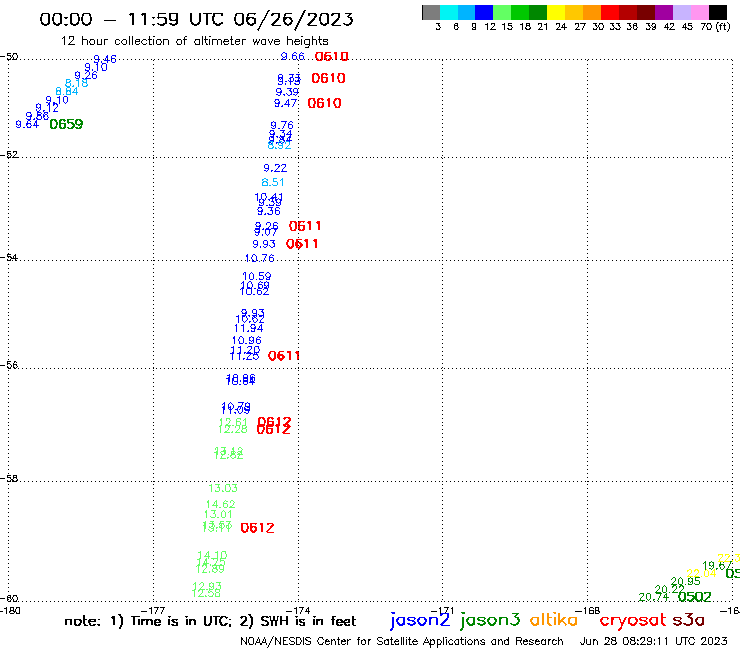Click the jason3 satellite legend label
This screenshot has height=650, width=740.
point(490,620)
